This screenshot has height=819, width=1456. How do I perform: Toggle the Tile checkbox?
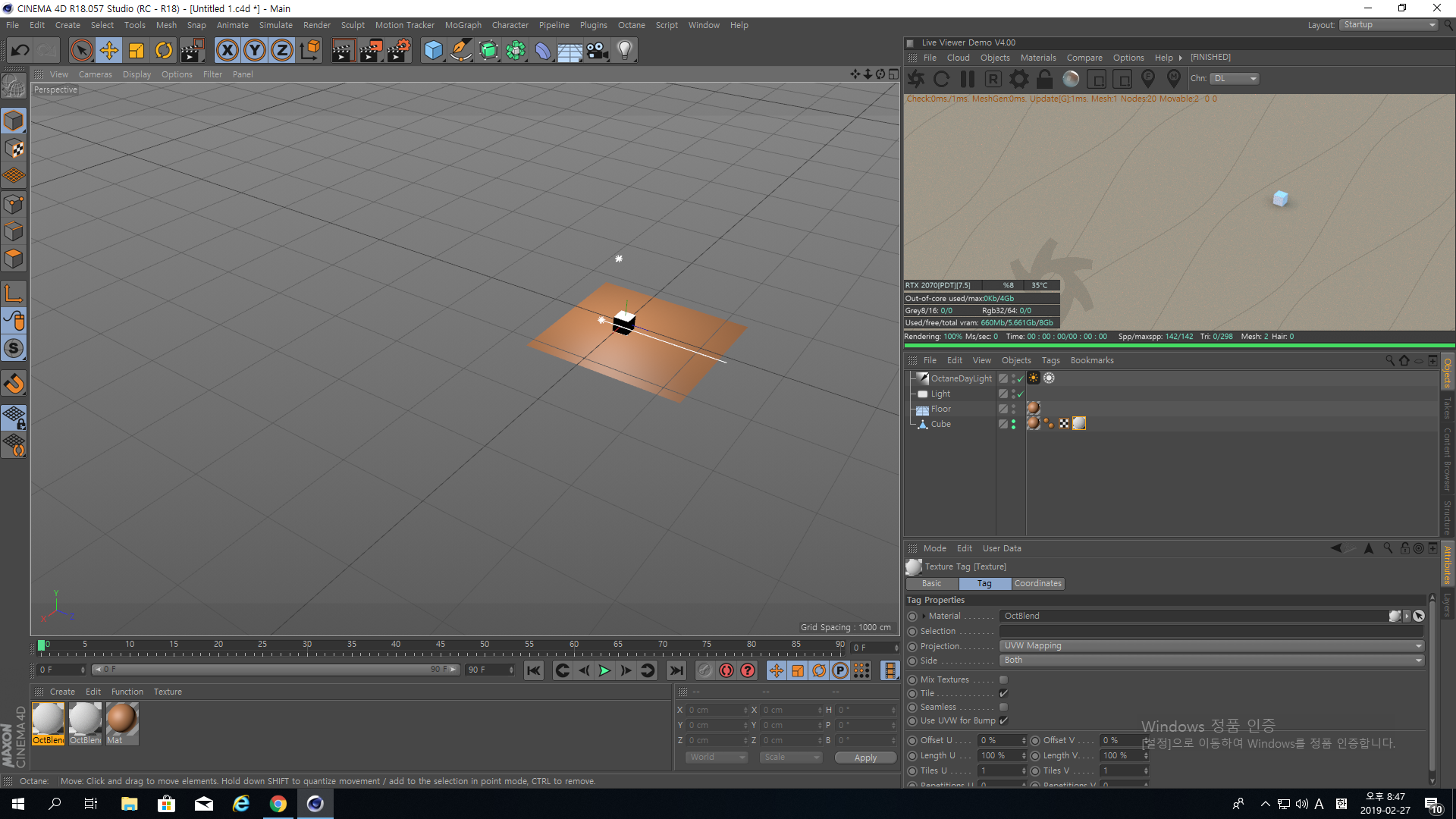point(1003,694)
